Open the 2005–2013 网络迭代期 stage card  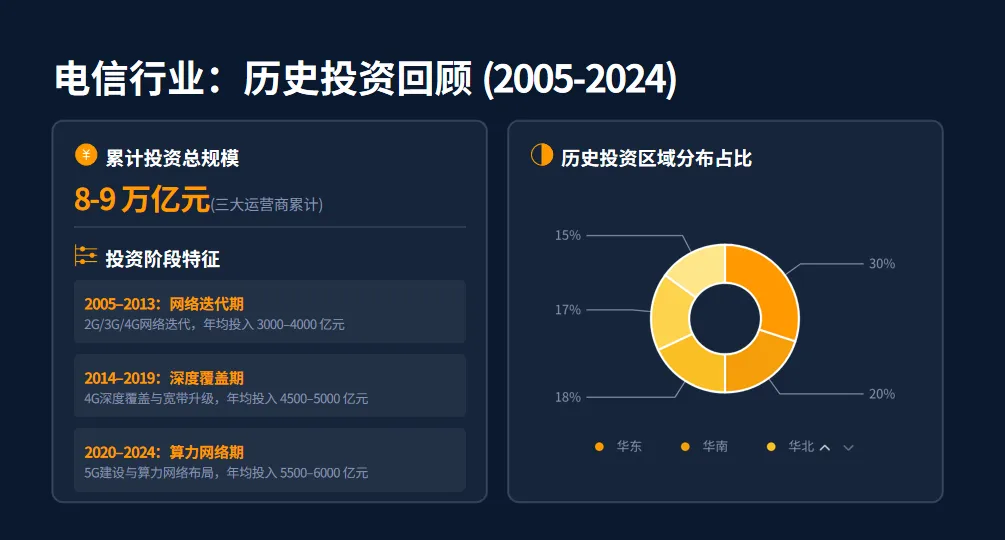[x=270, y=312]
